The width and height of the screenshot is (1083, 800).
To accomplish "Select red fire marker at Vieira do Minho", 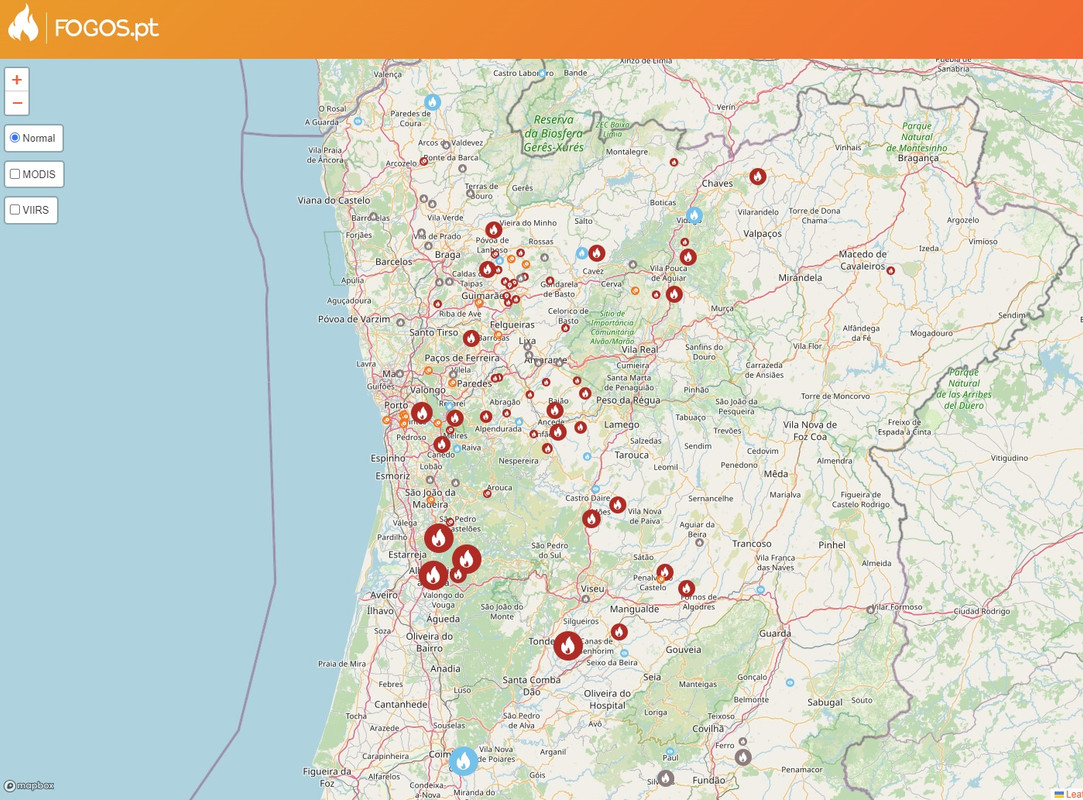I will click(x=493, y=230).
